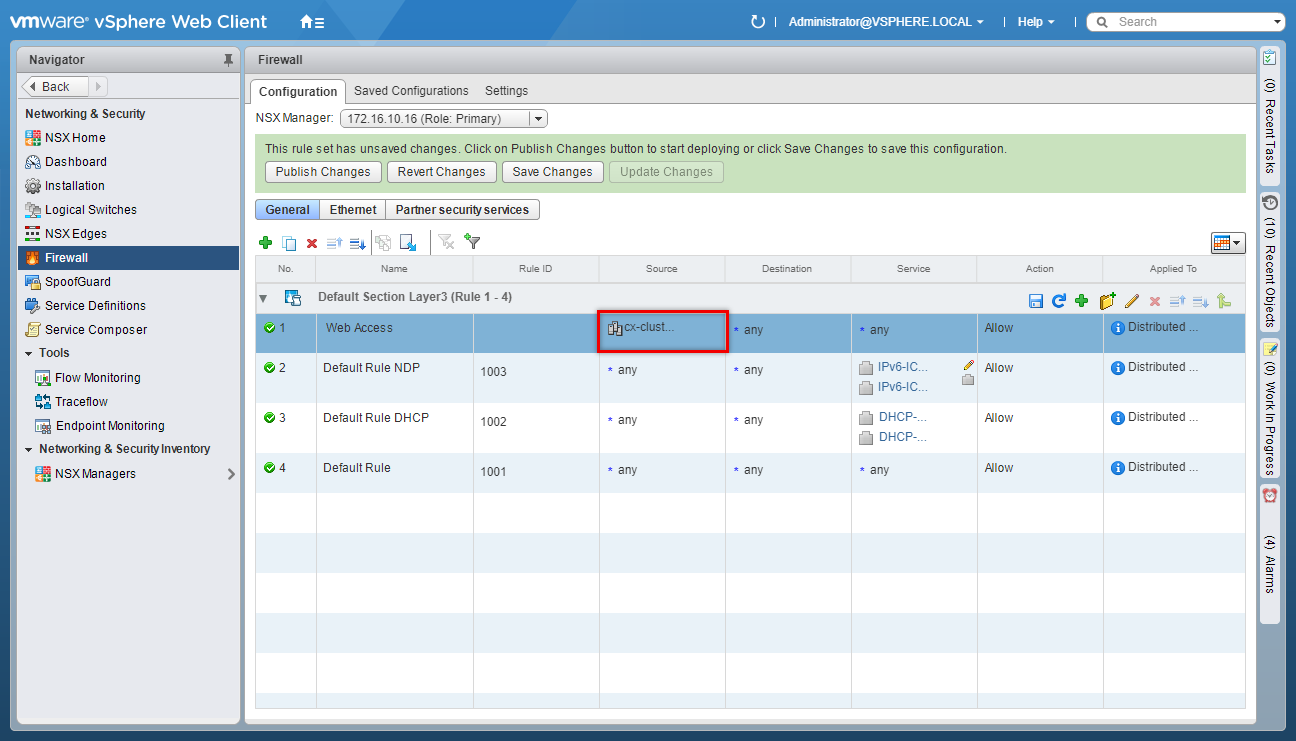The width and height of the screenshot is (1296, 741).
Task: Click the Apply Filter funnel icon
Action: (473, 242)
